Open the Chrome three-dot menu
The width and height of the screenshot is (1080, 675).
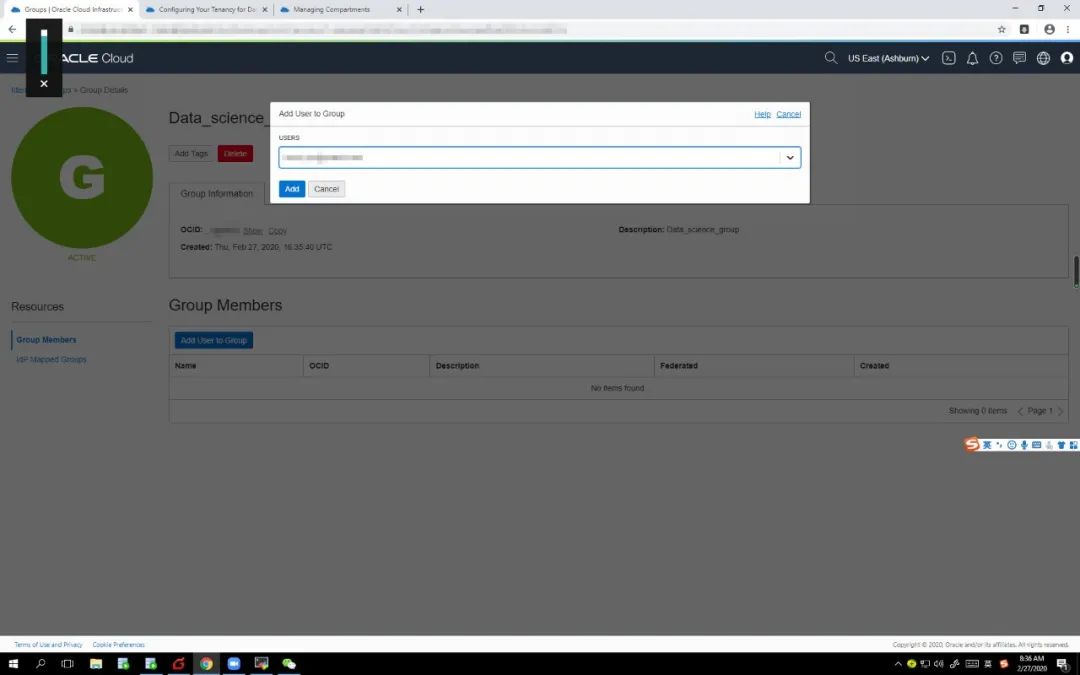point(1068,30)
